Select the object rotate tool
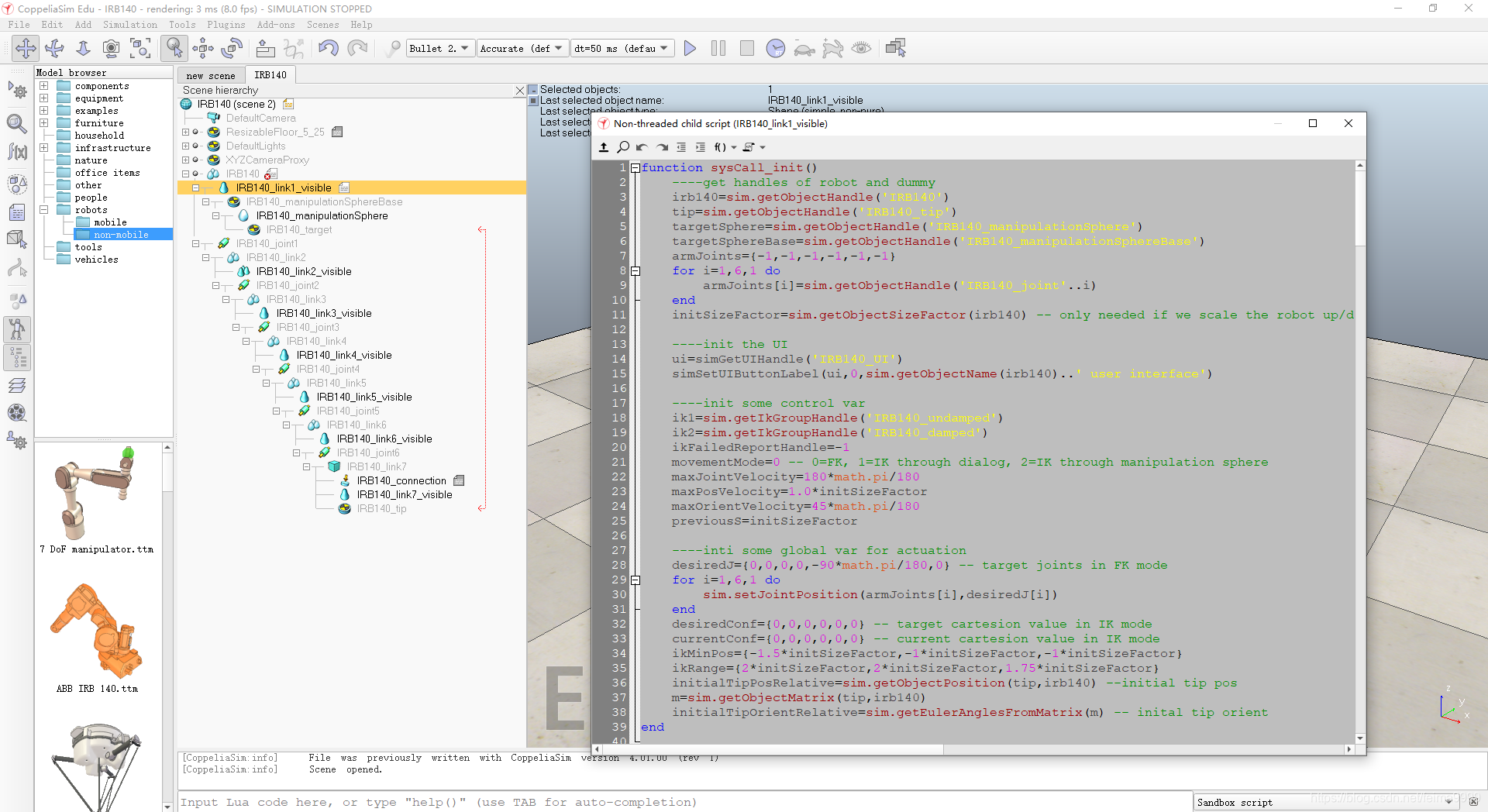Screen dimensions: 1488x812 click(232, 48)
